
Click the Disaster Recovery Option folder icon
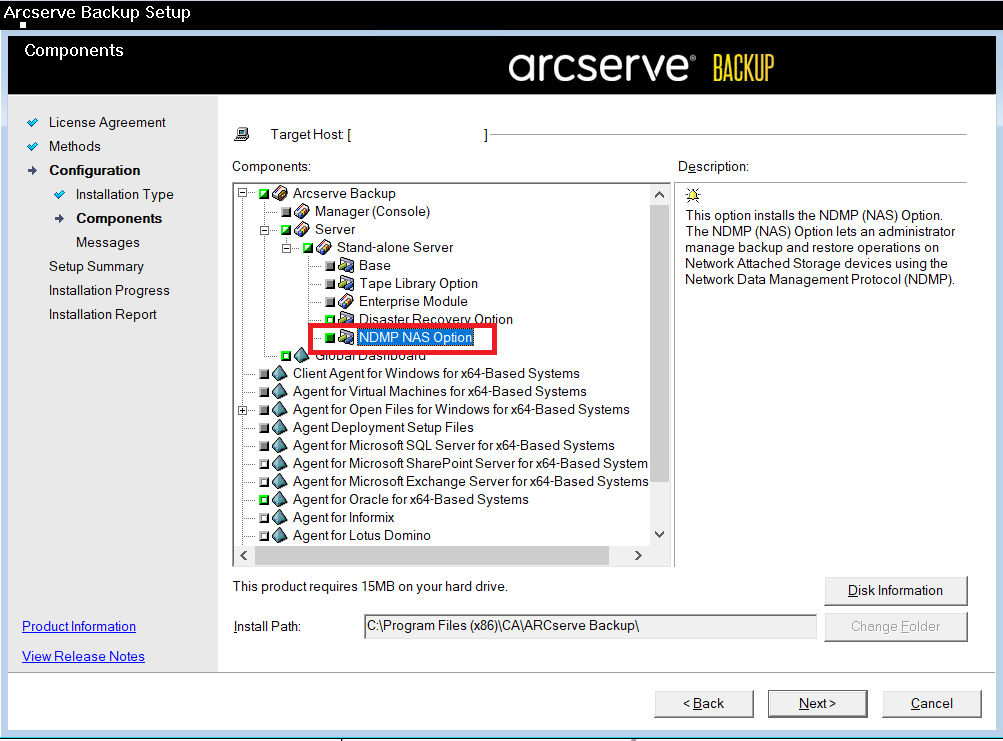(x=348, y=319)
